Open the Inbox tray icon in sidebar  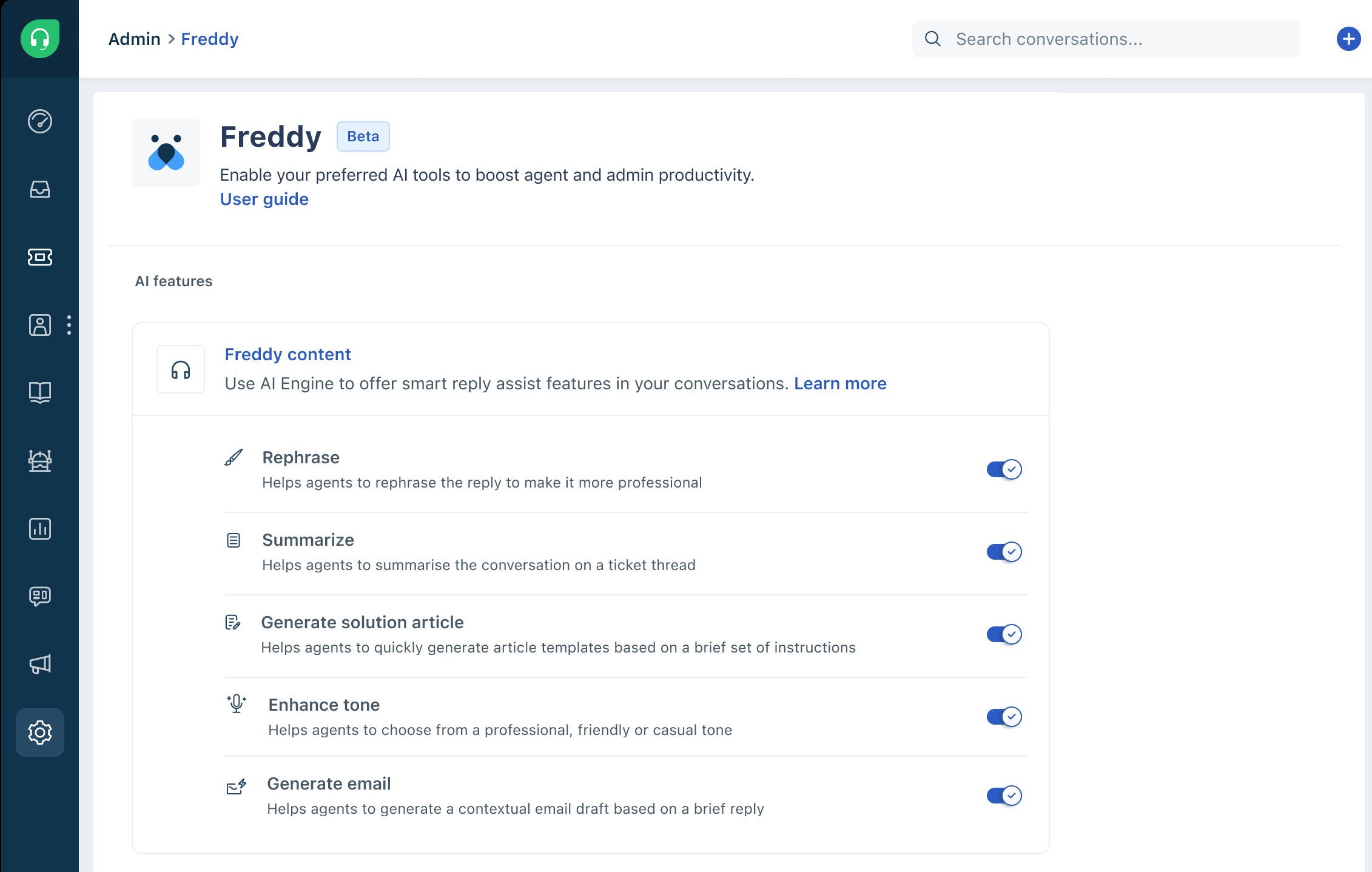(40, 189)
